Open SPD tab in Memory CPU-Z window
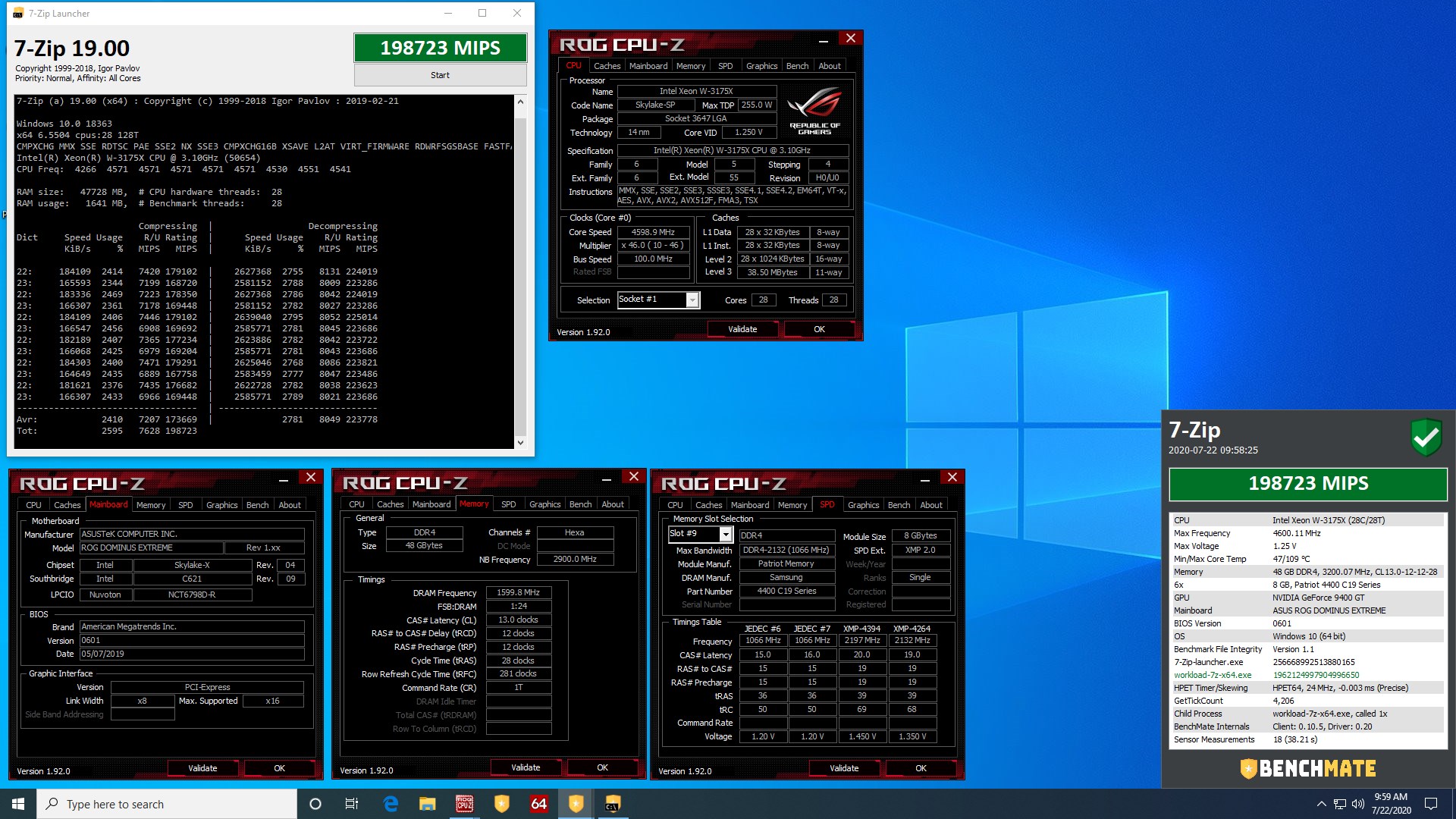 pos(509,504)
